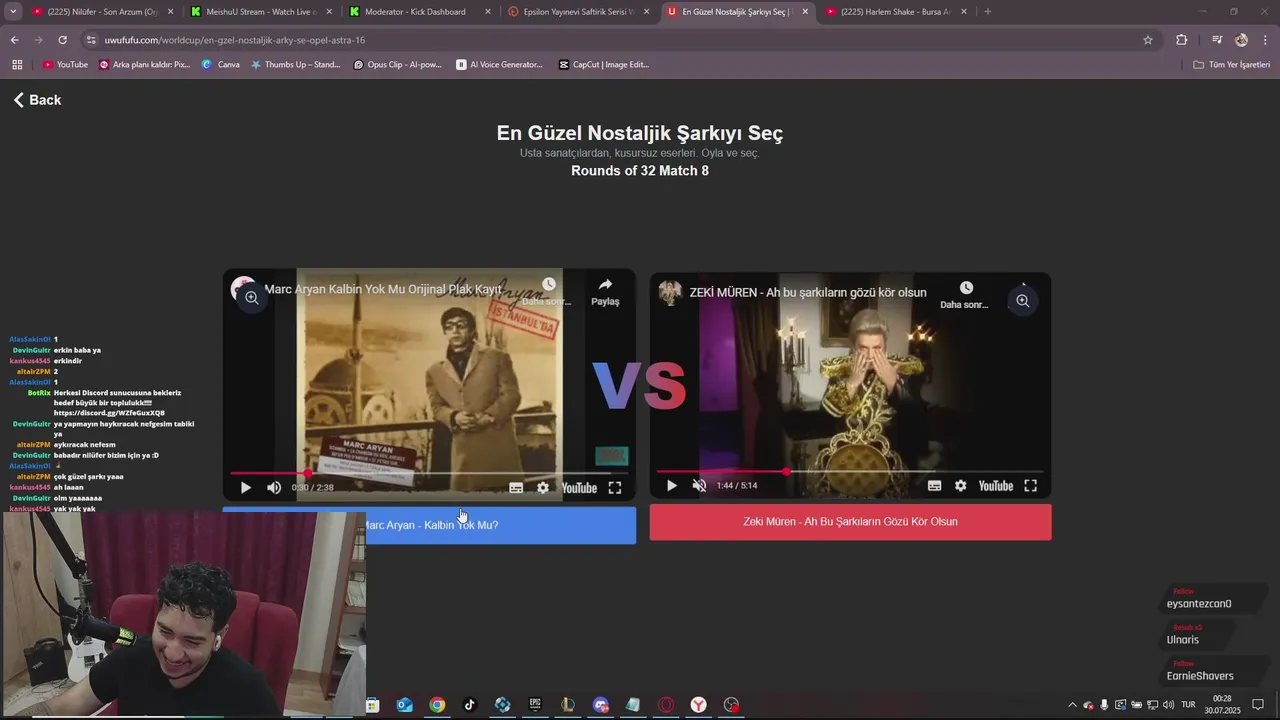Play the Zeki Müren video
The height and width of the screenshot is (720, 1280).
pos(671,486)
